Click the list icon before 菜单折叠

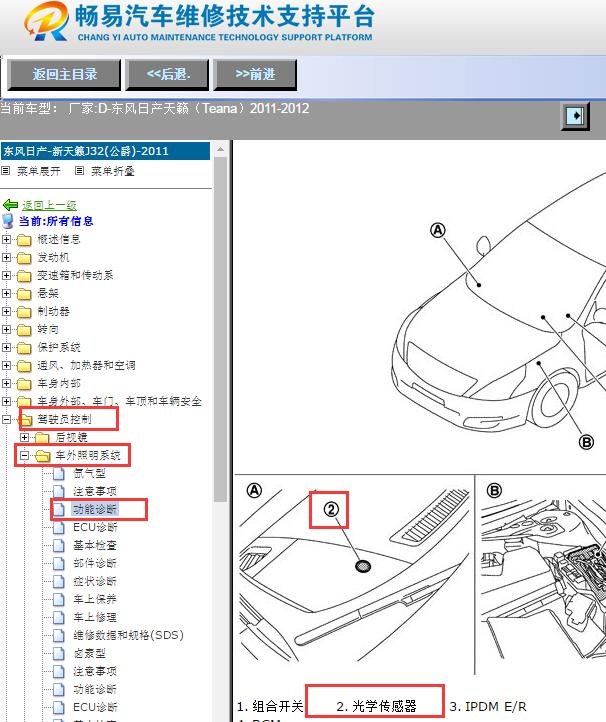[79, 171]
